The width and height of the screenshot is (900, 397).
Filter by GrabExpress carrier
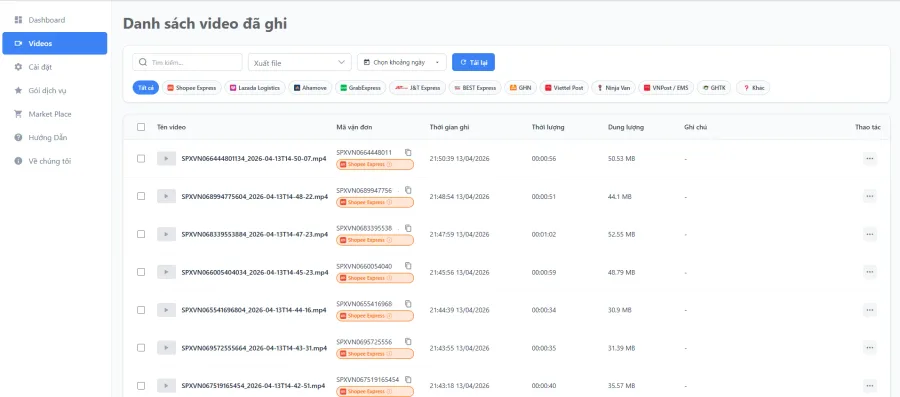pyautogui.click(x=360, y=88)
